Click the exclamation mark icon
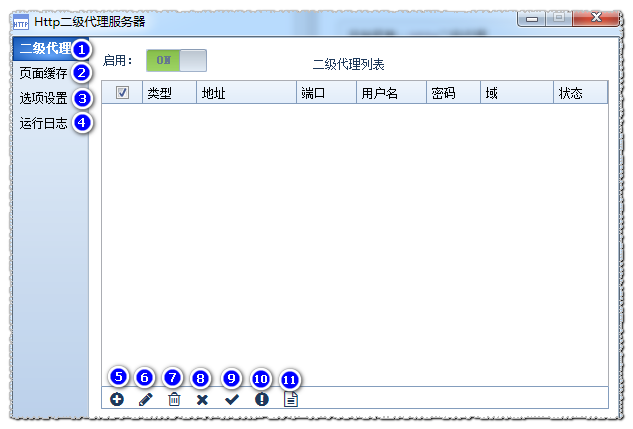The image size is (633, 429). (x=262, y=399)
